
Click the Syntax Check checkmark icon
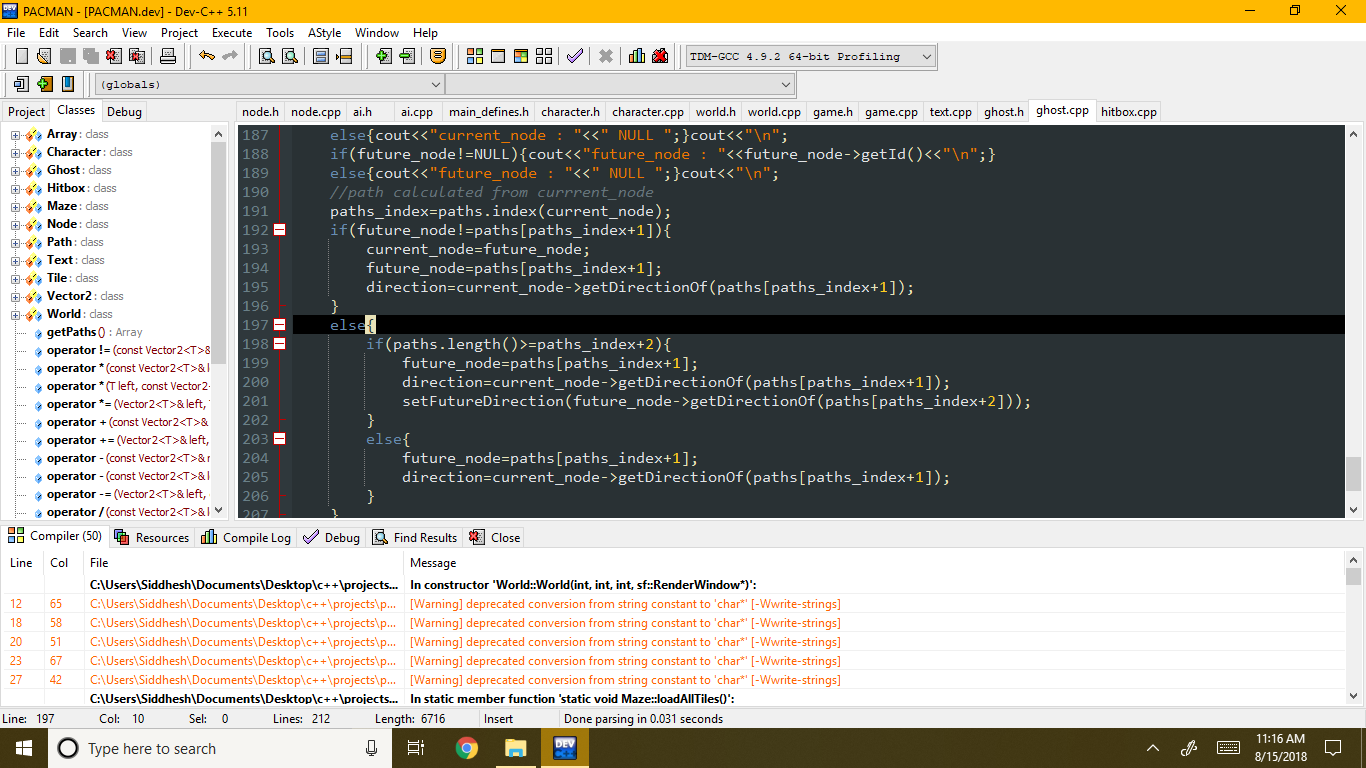click(x=575, y=56)
